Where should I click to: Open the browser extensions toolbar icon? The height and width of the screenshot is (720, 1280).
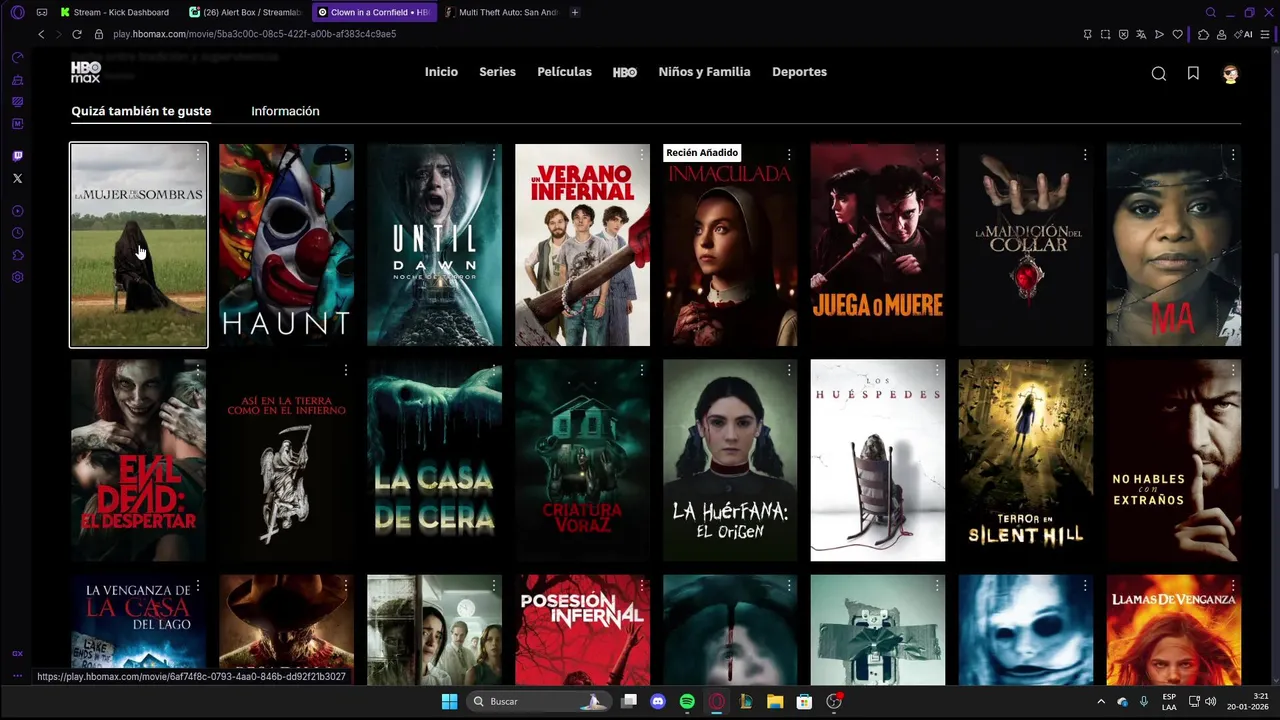coord(1203,34)
